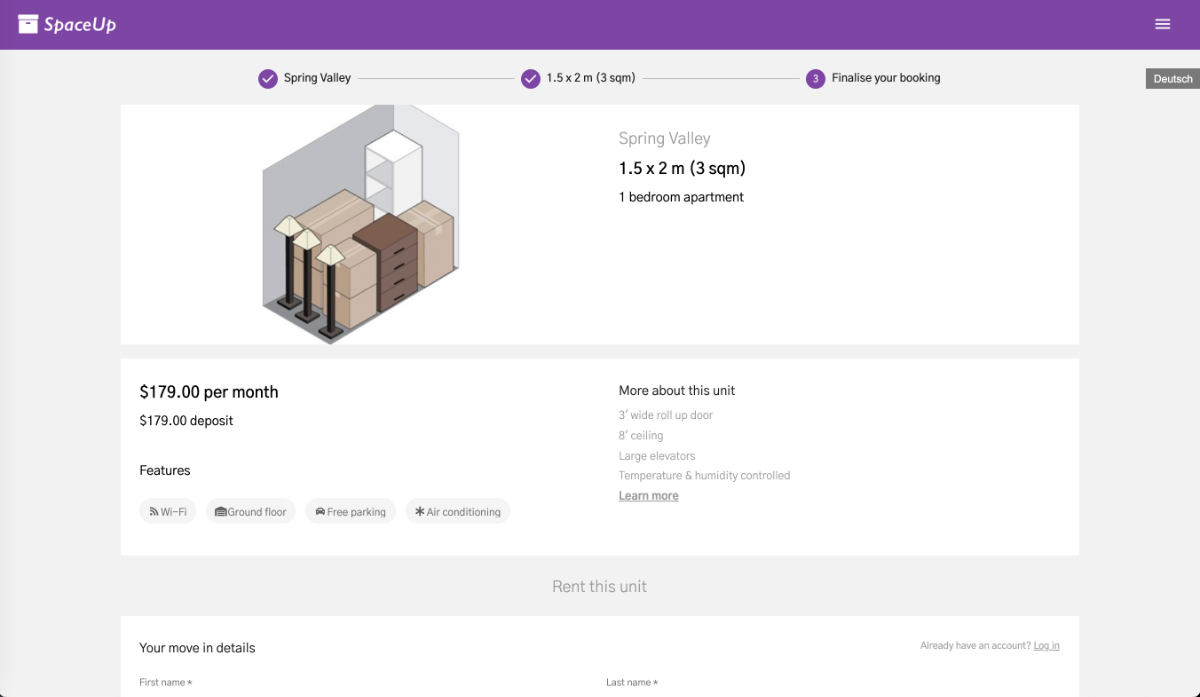
Task: Click the 'More about this unit' heading
Action: click(677, 391)
